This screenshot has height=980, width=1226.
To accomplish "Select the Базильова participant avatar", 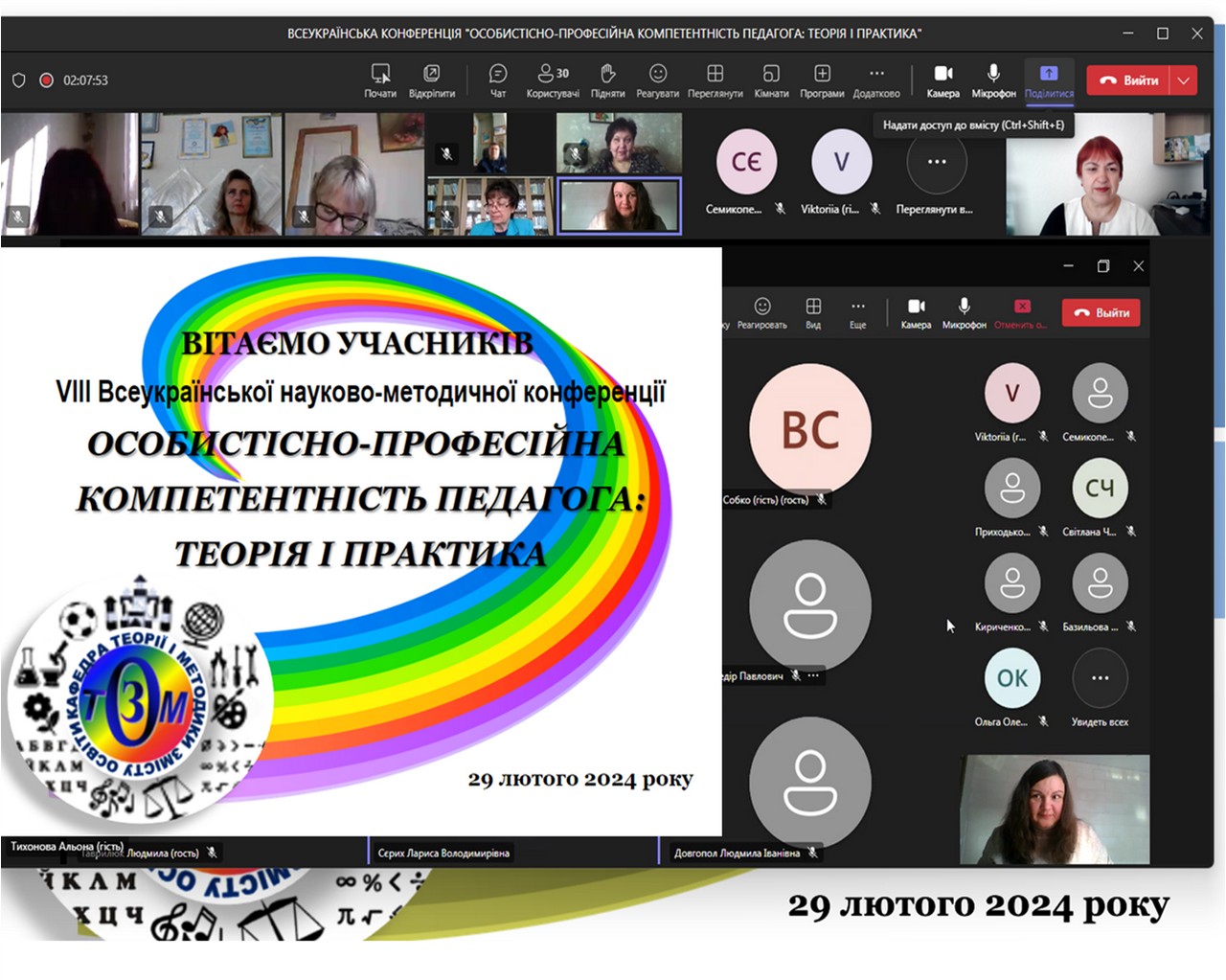I will point(1100,582).
